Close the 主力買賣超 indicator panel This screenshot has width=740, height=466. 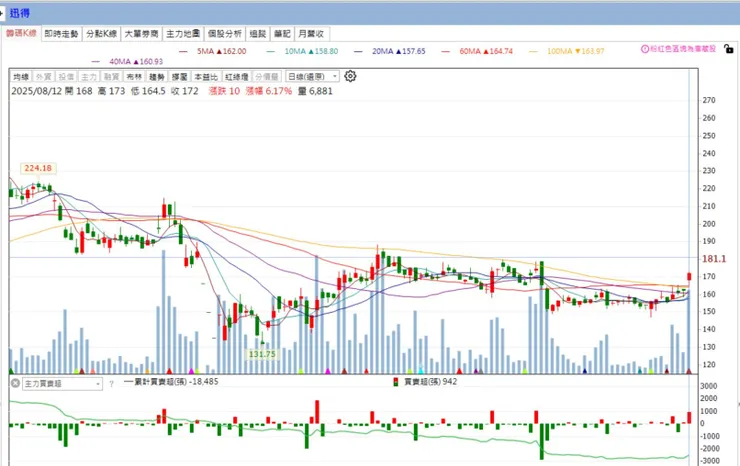click(x=15, y=383)
